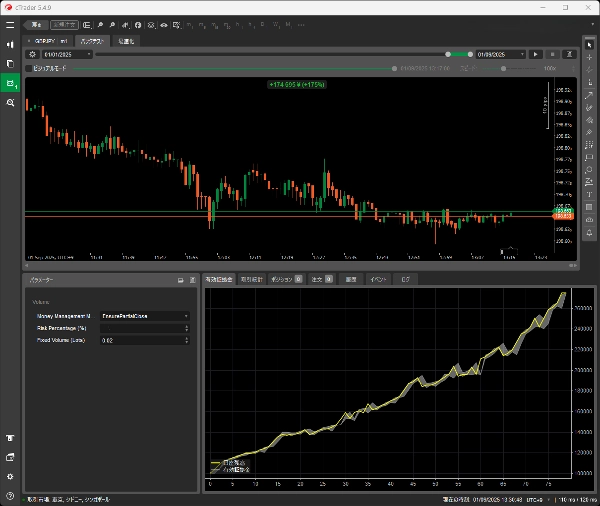This screenshot has height=506, width=600.
Task: Adjust the Risk Percentage stepper arrows
Action: (x=187, y=328)
